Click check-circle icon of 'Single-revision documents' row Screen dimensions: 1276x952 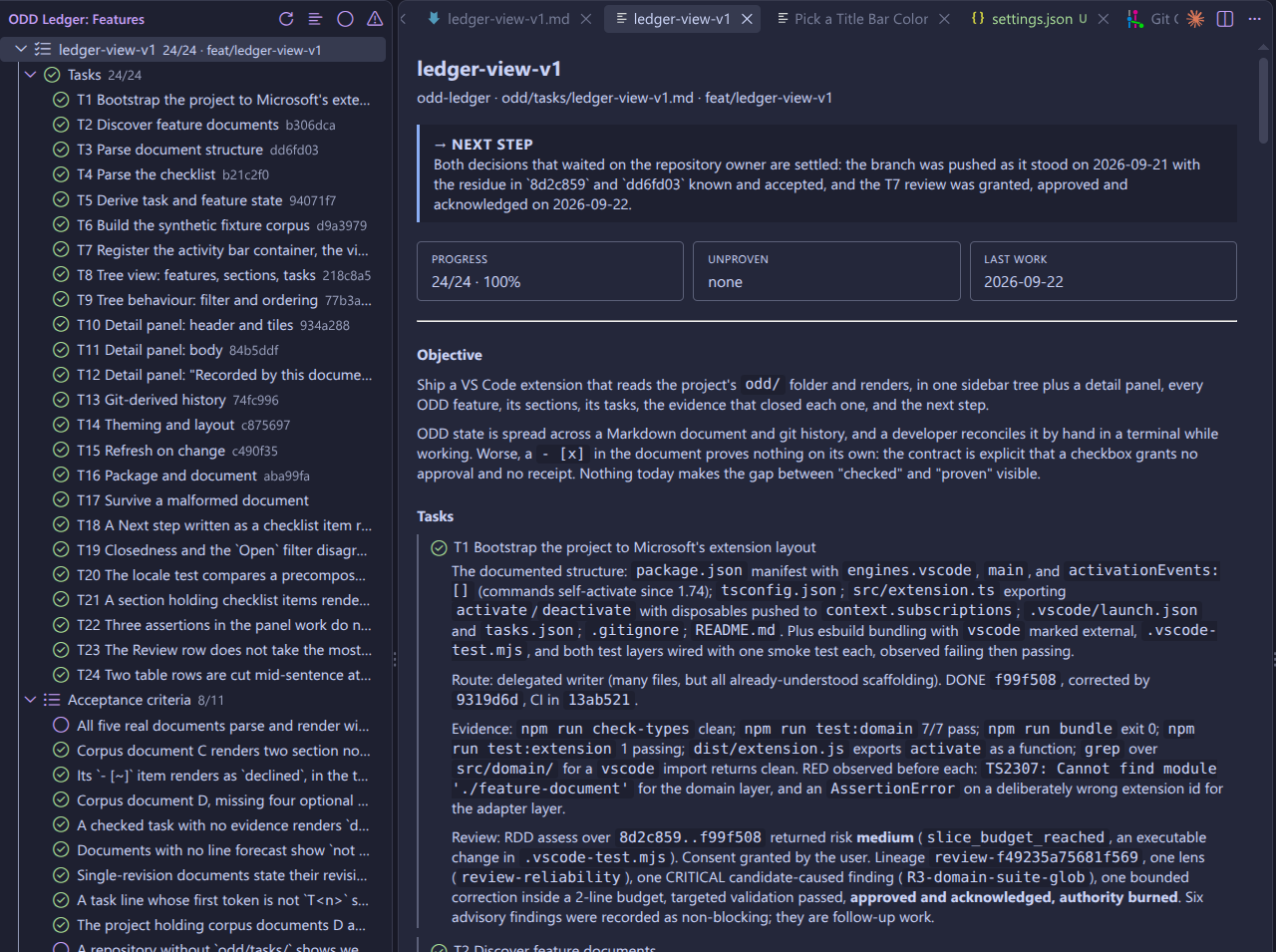pos(61,875)
